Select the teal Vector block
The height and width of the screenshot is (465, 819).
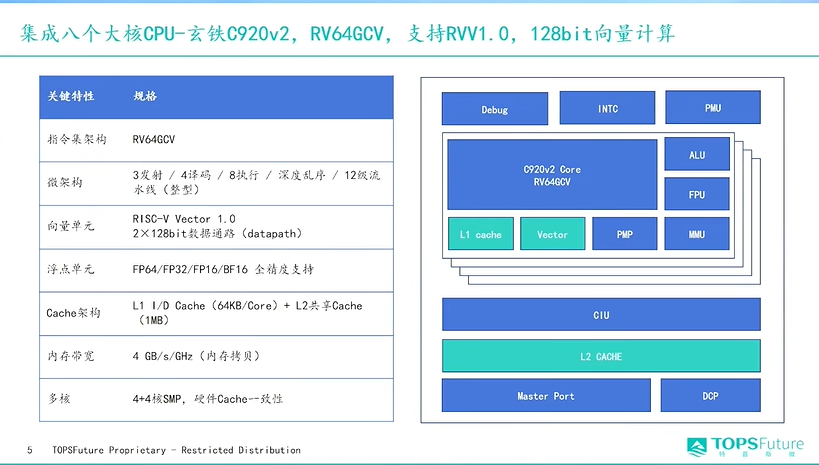click(x=552, y=234)
